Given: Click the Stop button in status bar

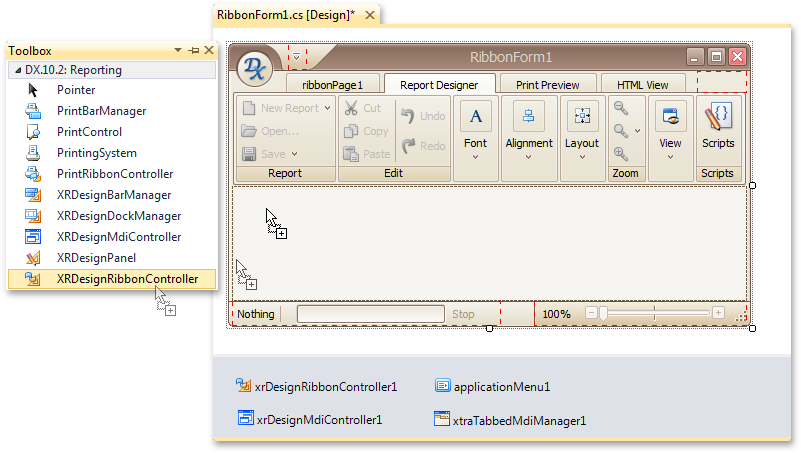Looking at the screenshot, I should coord(463,314).
